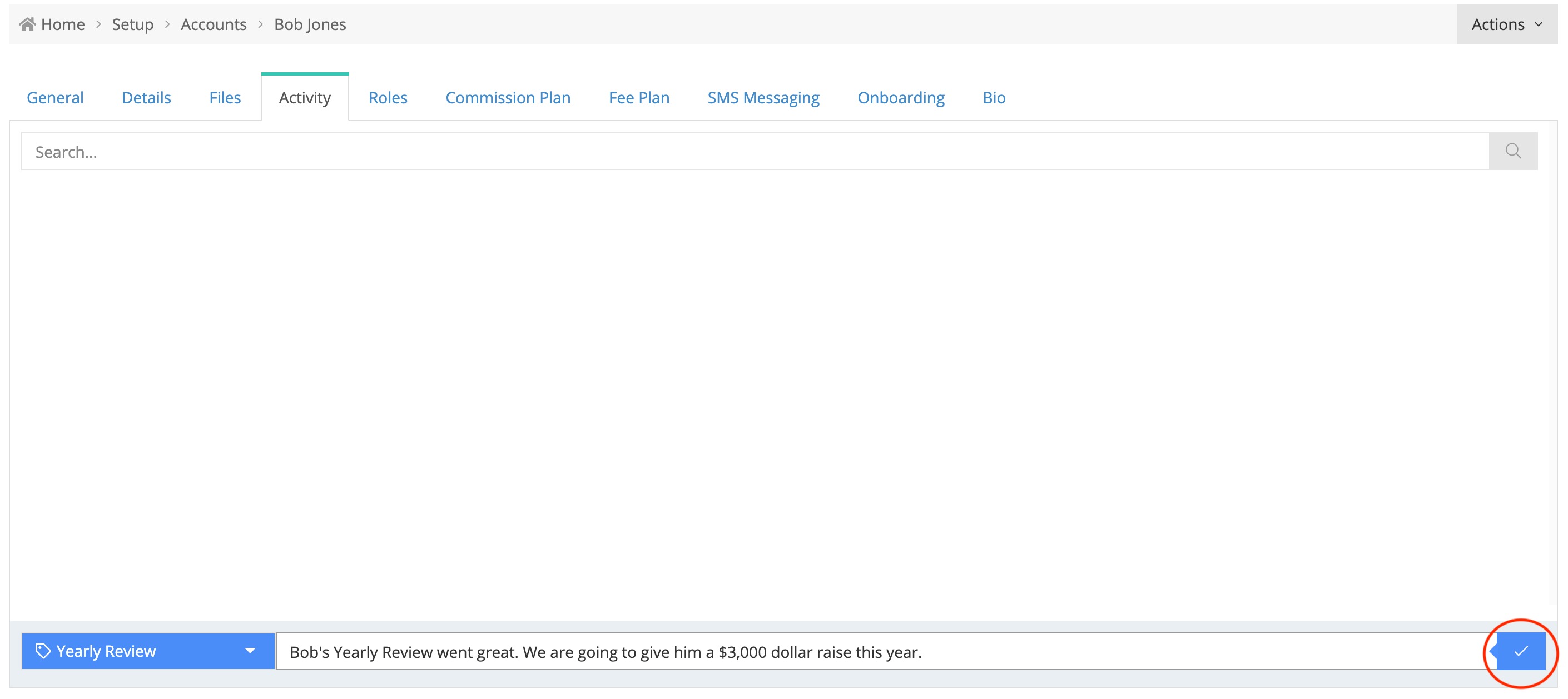
Task: View the Fee Plan tab
Action: tap(638, 97)
